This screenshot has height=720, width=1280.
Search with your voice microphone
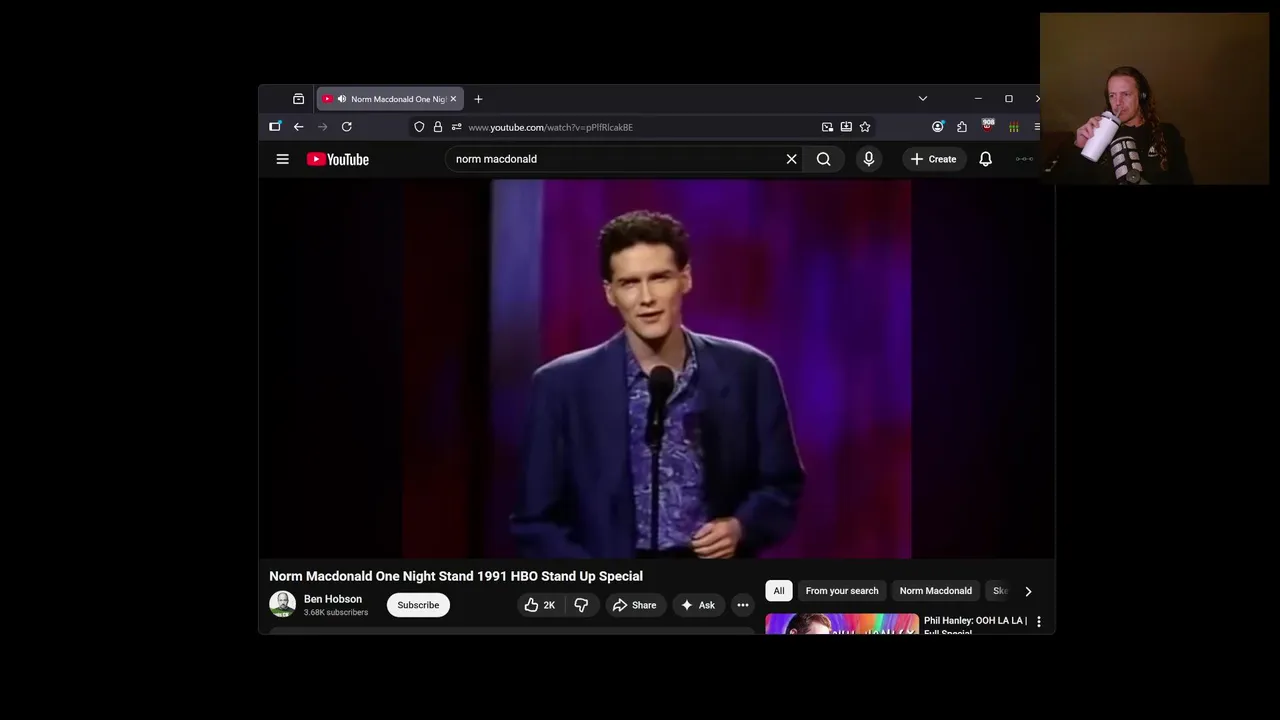(868, 159)
